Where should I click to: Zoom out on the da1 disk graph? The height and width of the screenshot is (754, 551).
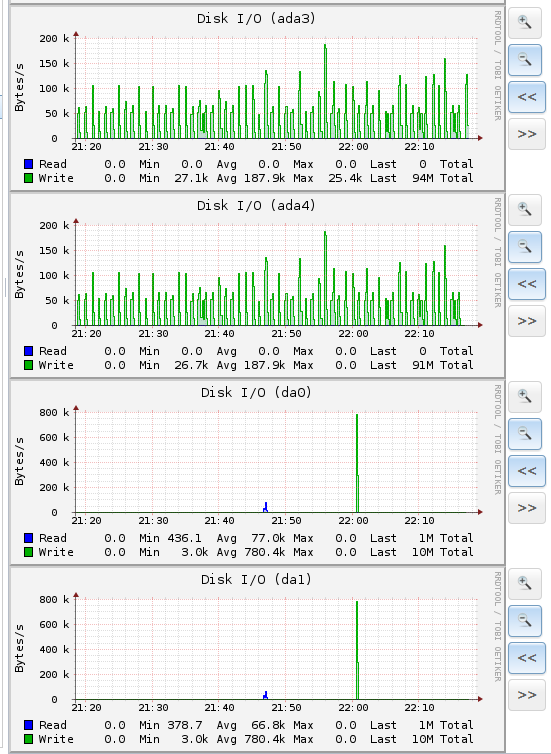point(525,620)
